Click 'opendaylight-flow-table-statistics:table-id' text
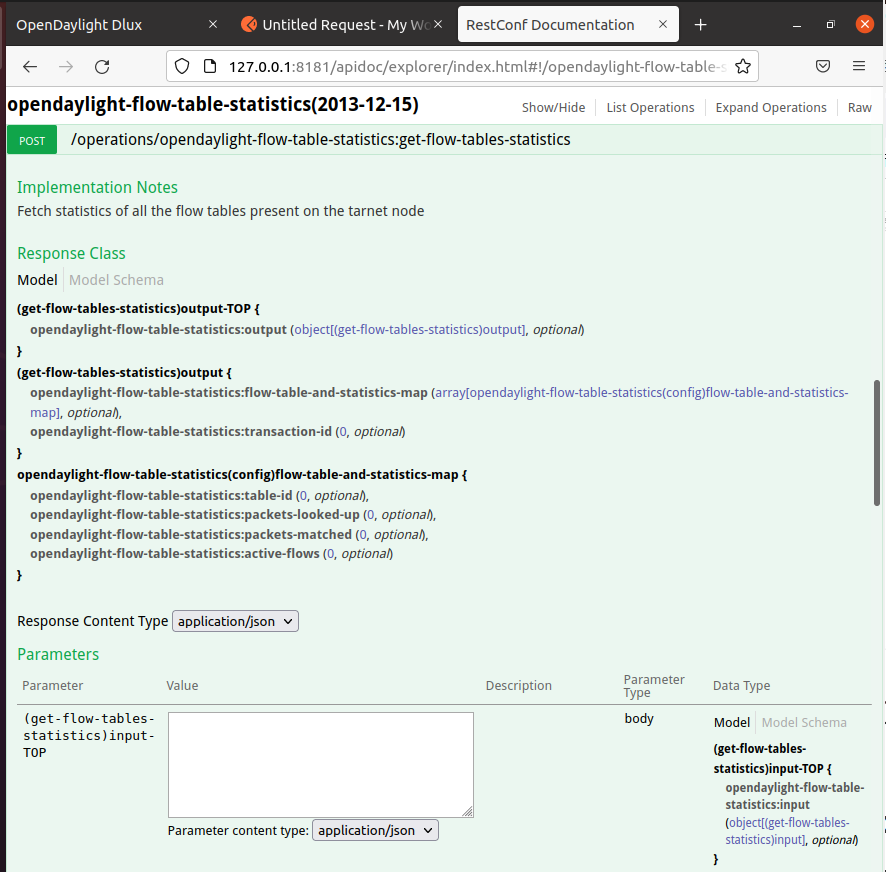 click(x=161, y=496)
